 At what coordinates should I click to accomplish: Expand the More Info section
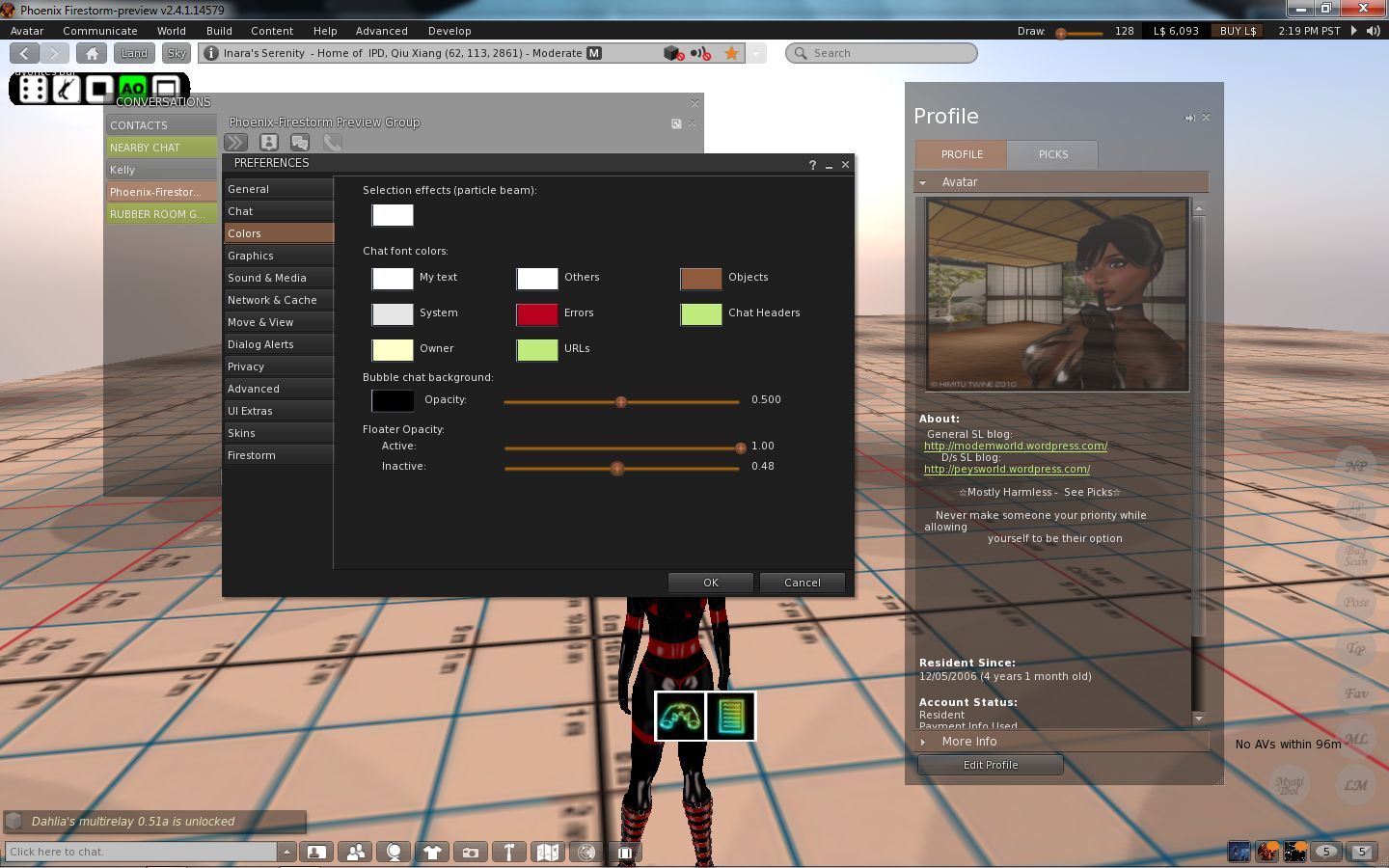point(968,742)
